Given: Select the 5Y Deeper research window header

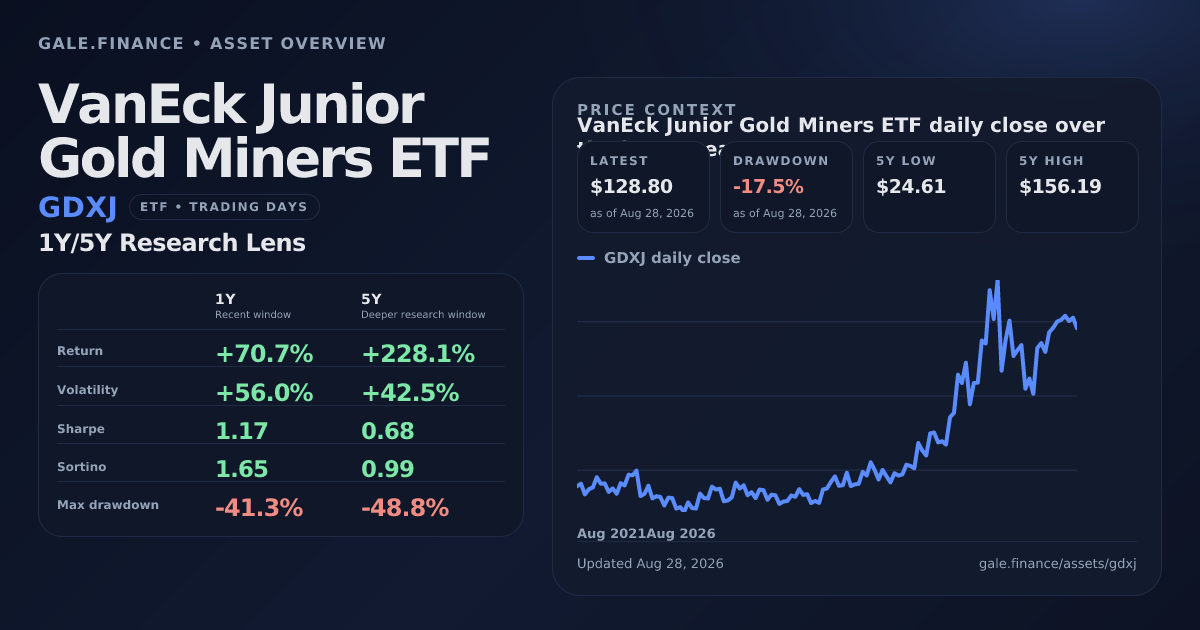Looking at the screenshot, I should tap(423, 305).
